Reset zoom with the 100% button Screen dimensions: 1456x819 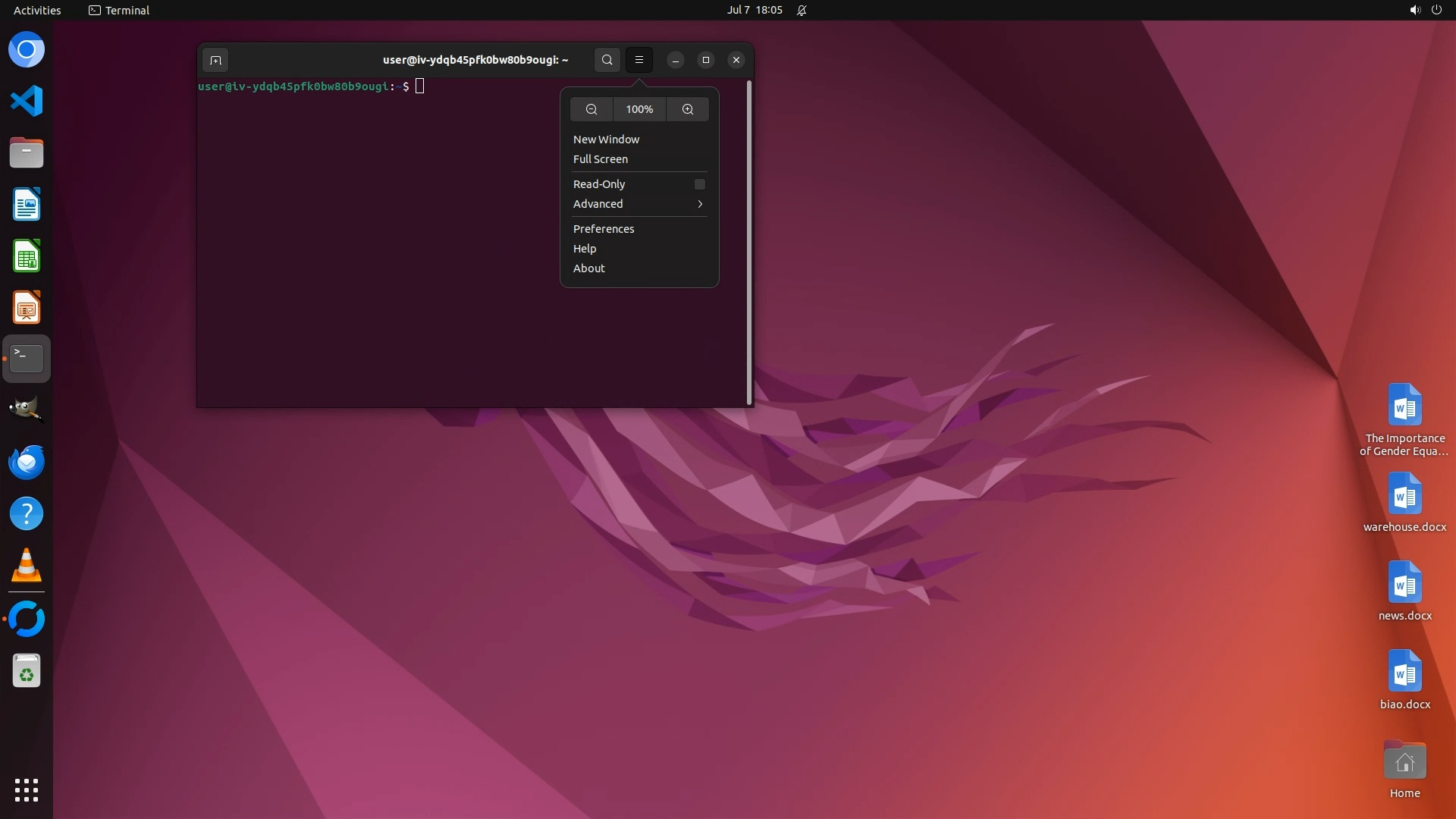[x=639, y=109]
